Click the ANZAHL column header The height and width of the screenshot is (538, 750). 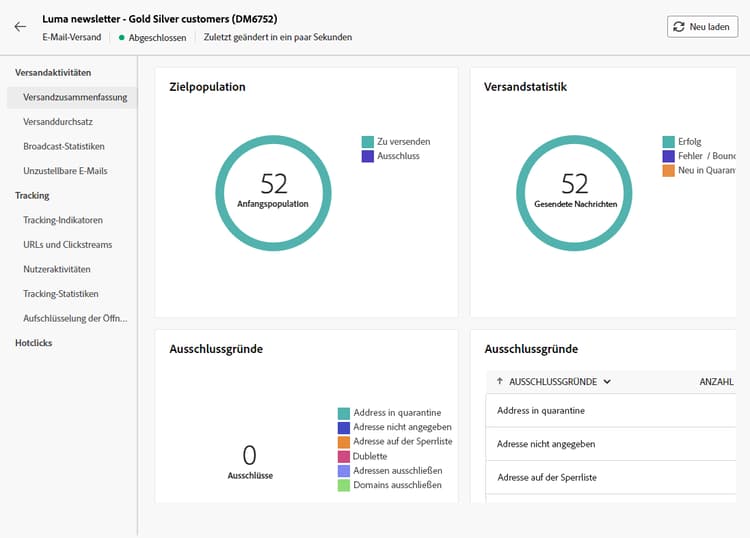(716, 382)
